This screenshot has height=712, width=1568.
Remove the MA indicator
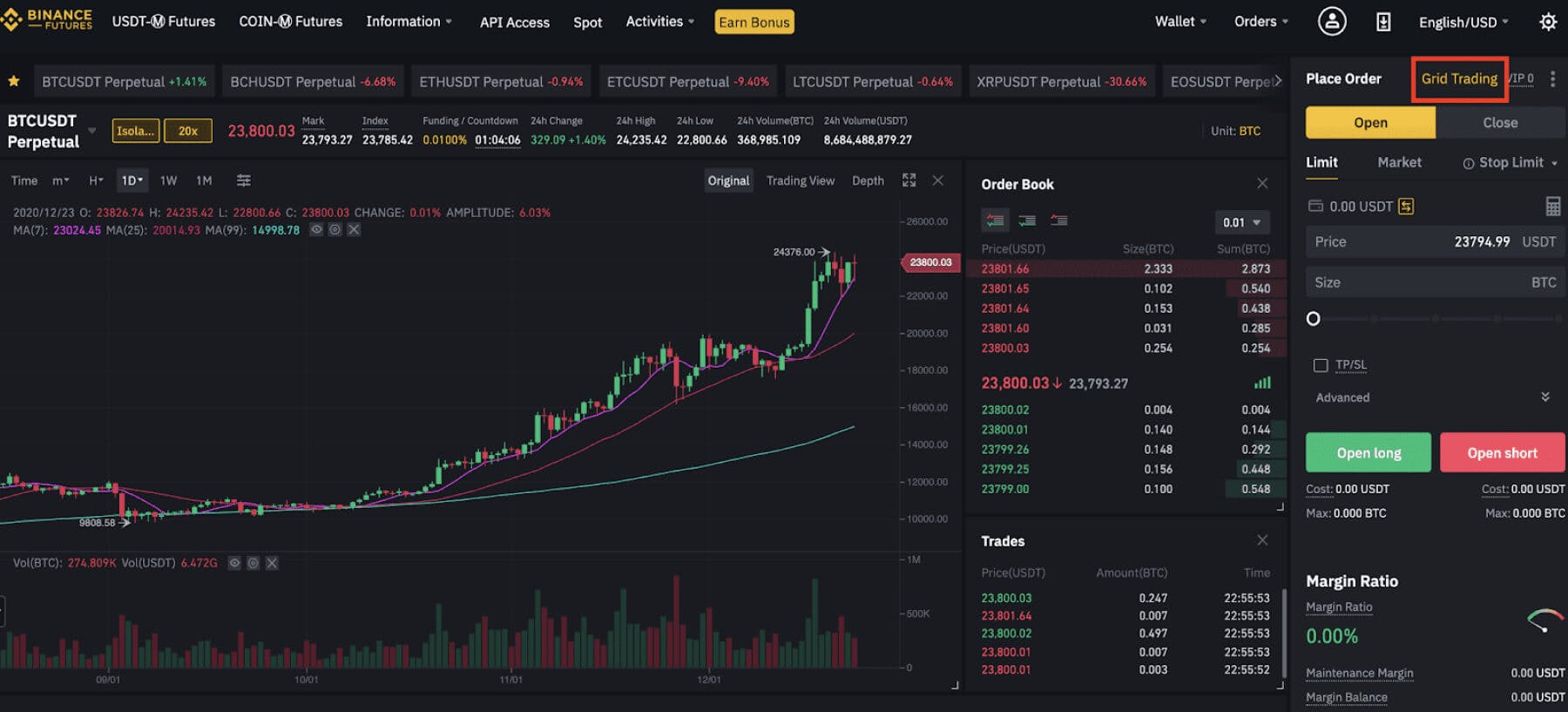tap(354, 230)
